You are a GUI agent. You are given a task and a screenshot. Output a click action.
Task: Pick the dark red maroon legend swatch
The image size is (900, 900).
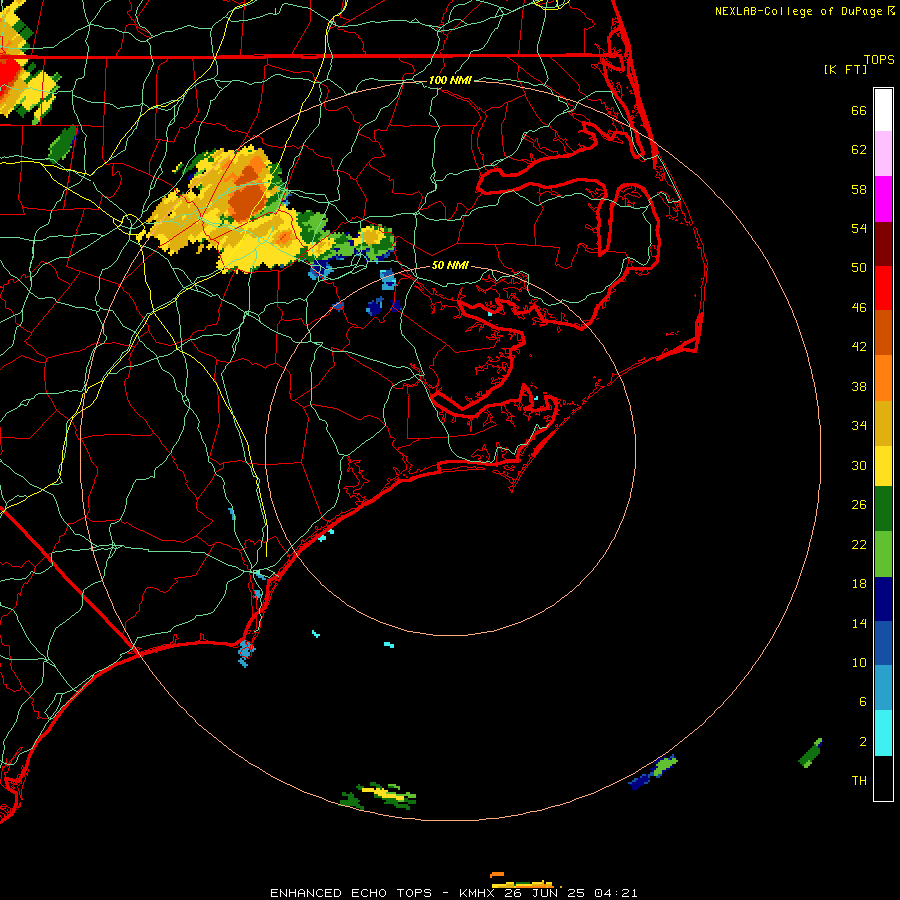coord(883,244)
